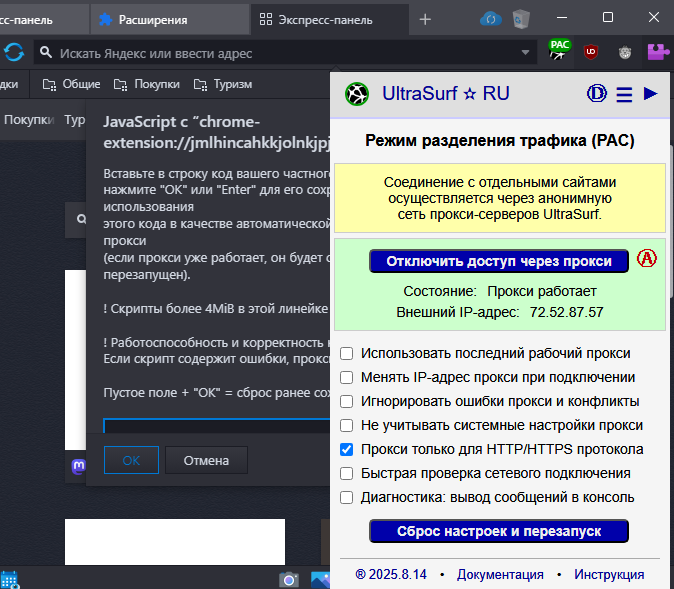Click the UltraSurf globe logo
Viewport: 674px width, 589px height.
pos(357,94)
